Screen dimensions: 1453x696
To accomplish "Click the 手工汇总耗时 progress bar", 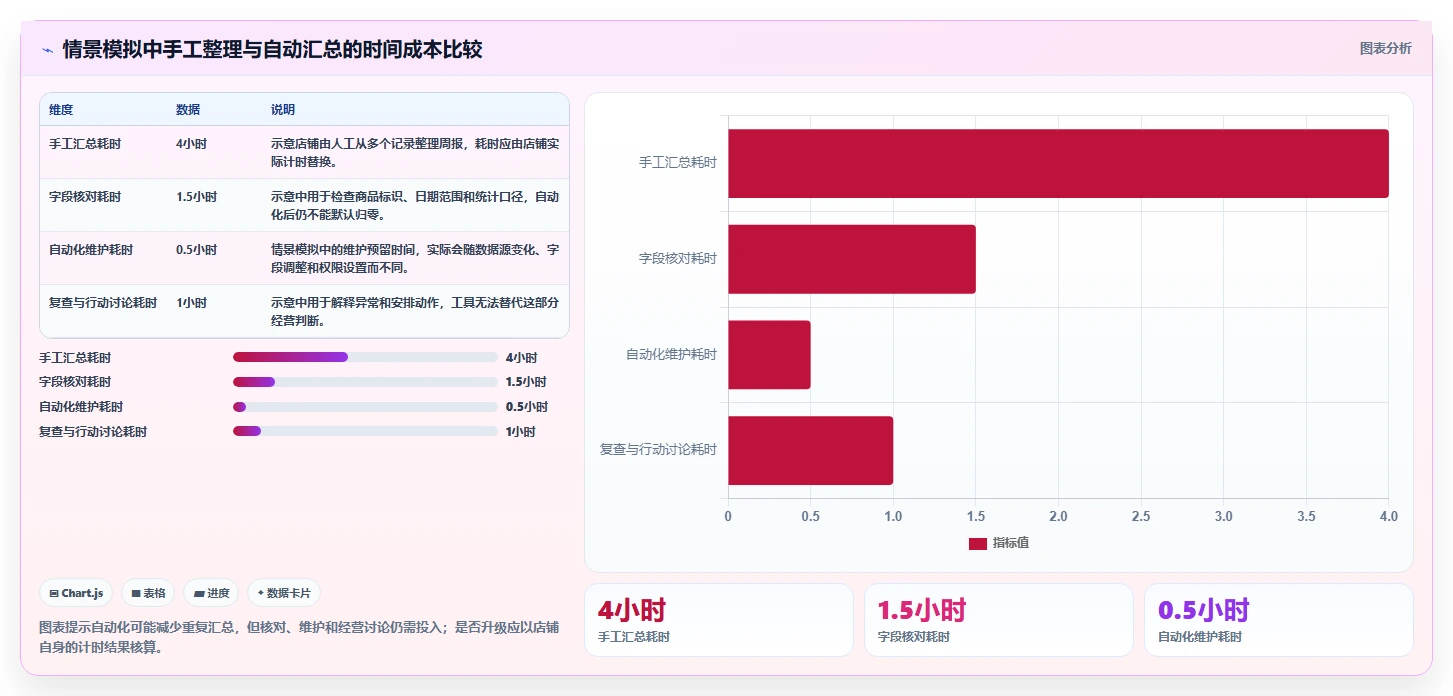I will point(365,357).
